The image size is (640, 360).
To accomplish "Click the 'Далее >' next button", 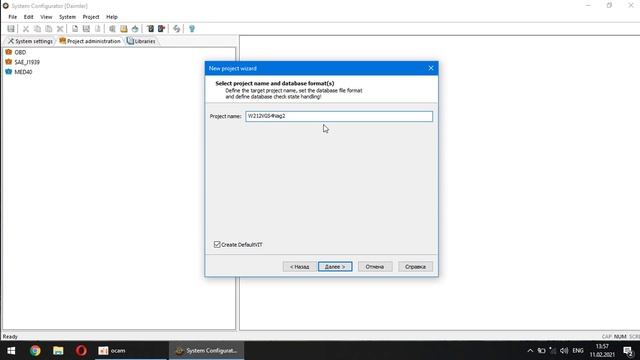I will tap(335, 267).
